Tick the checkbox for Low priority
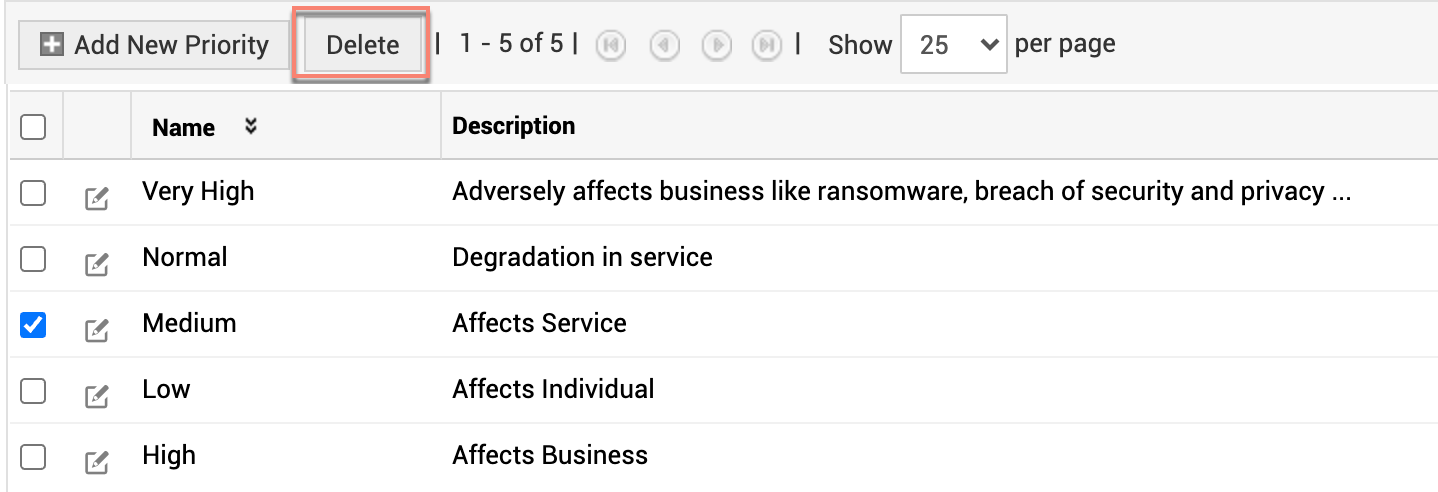Viewport: 1438px width, 492px height. [x=33, y=390]
